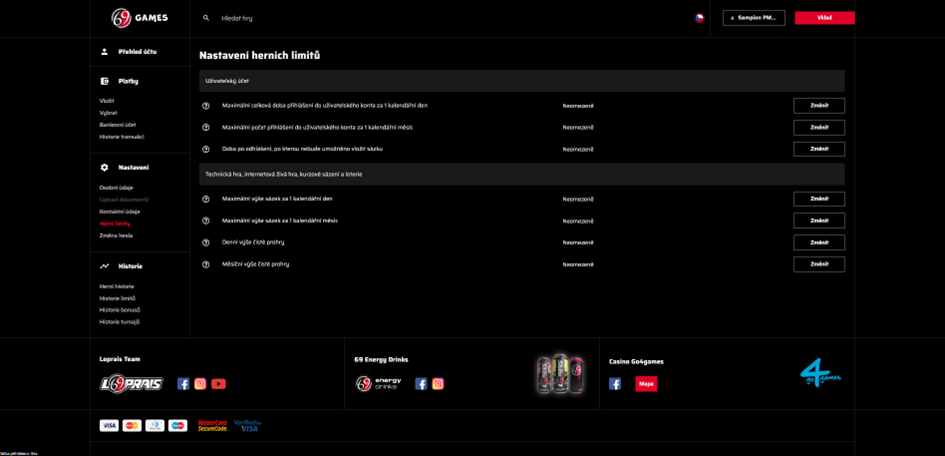
Task: Open Loprais Team Instagram icon
Action: pyautogui.click(x=201, y=384)
